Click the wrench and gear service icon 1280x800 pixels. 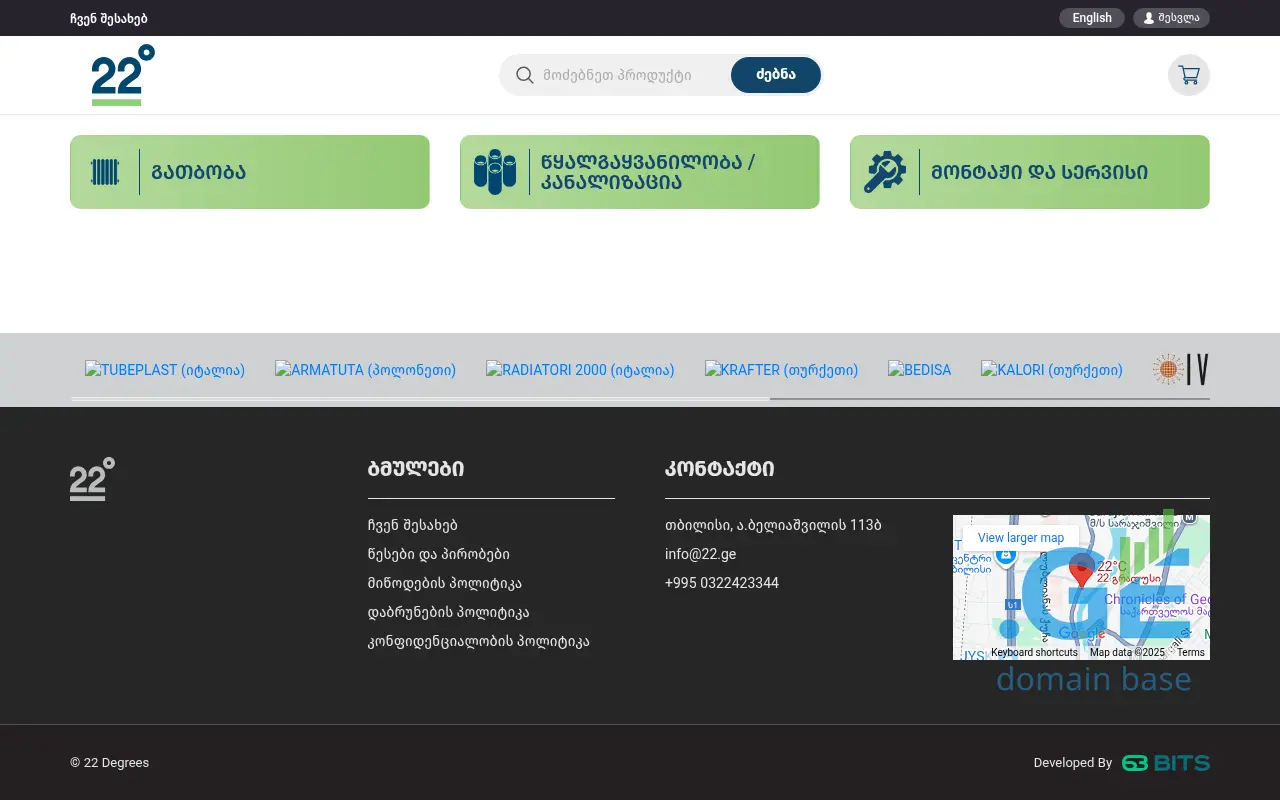[884, 172]
